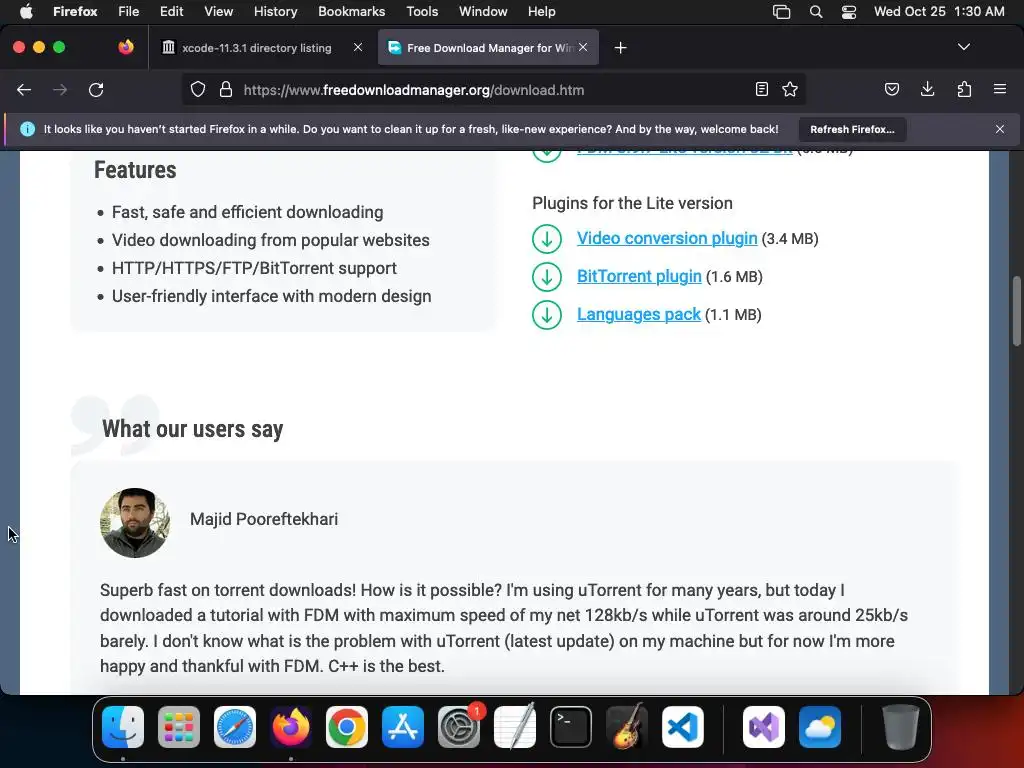Click the info icon in notification bar
Image resolution: width=1024 pixels, height=768 pixels.
point(27,129)
